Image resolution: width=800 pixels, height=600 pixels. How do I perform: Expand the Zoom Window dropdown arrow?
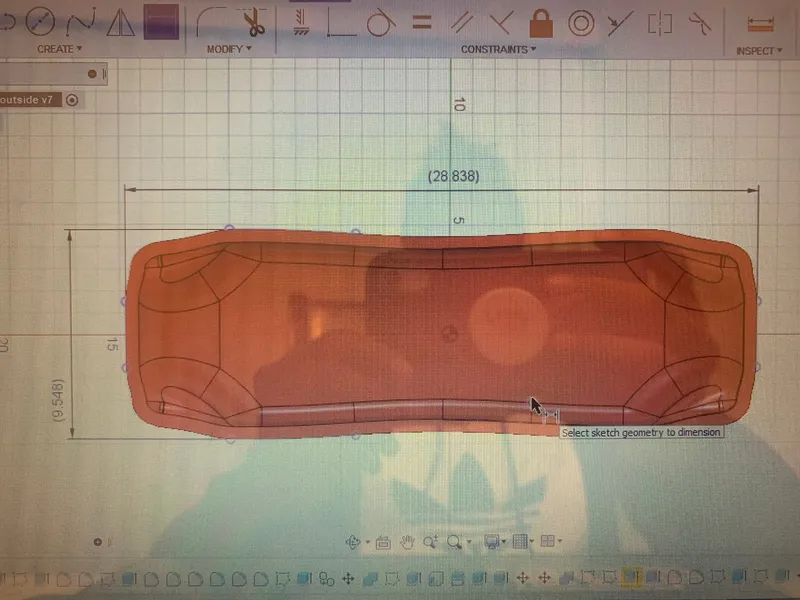point(469,542)
